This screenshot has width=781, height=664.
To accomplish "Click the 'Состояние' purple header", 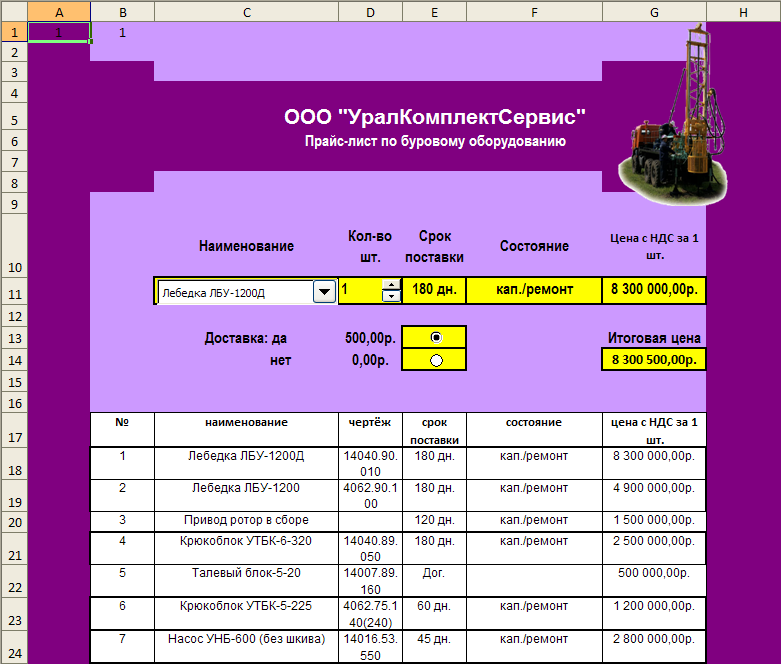I will (x=534, y=246).
